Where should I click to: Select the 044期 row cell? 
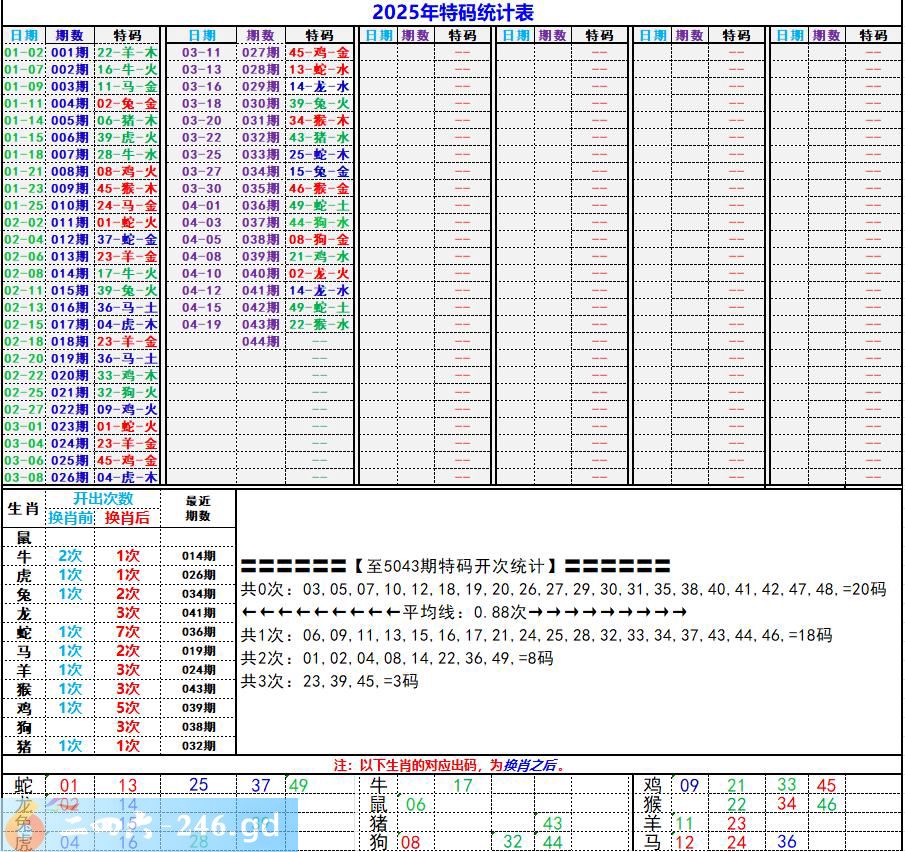[261, 342]
